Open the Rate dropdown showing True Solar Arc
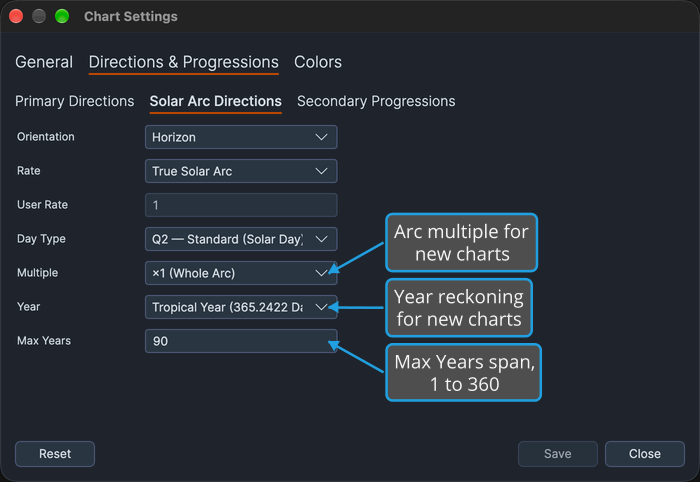Screen dimensions: 700x482 241,171
